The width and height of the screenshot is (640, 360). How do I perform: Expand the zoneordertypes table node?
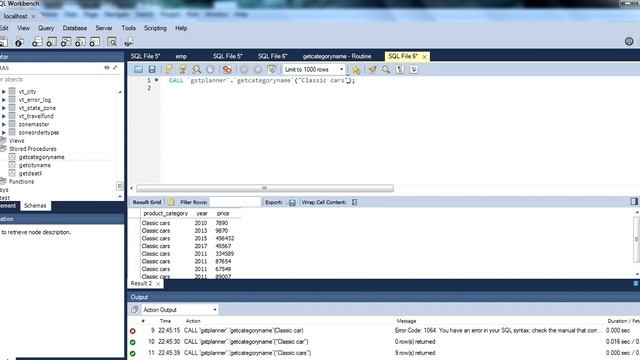(4, 132)
